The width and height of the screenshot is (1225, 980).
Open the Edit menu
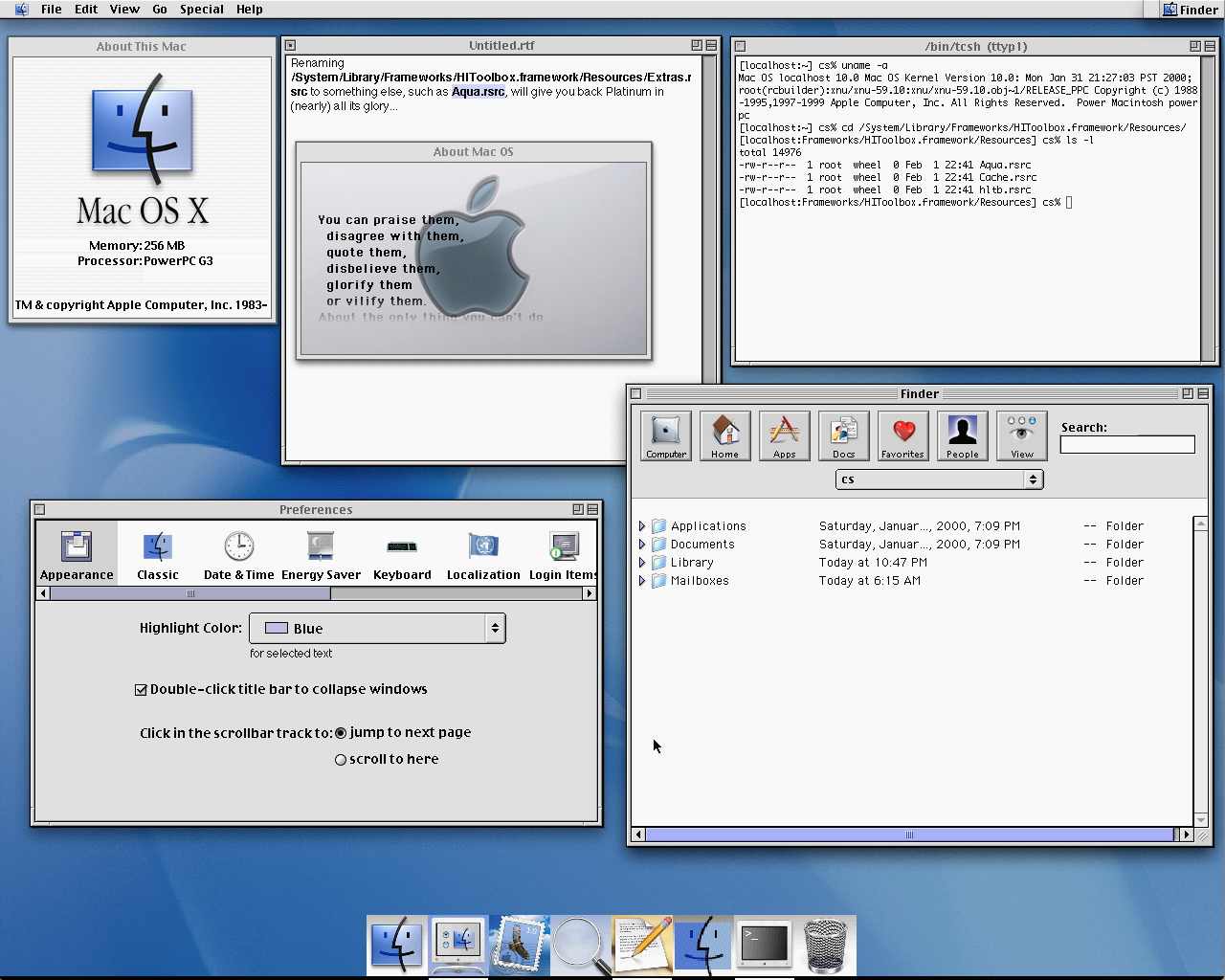click(86, 10)
